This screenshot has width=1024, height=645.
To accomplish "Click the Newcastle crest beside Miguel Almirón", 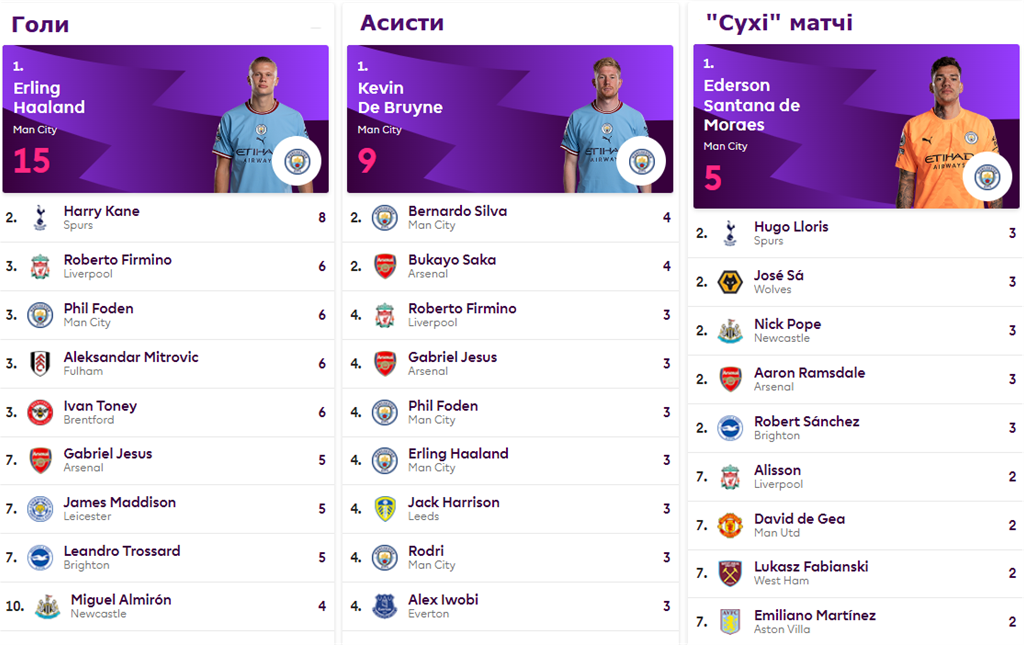I will tap(47, 606).
